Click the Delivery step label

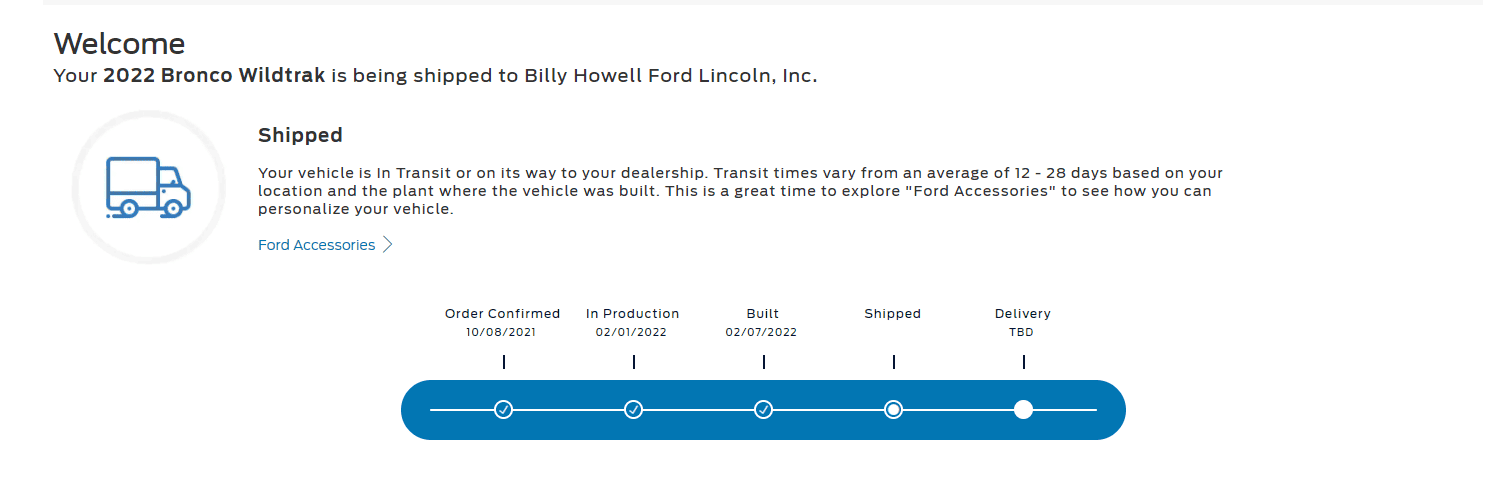tap(1023, 313)
